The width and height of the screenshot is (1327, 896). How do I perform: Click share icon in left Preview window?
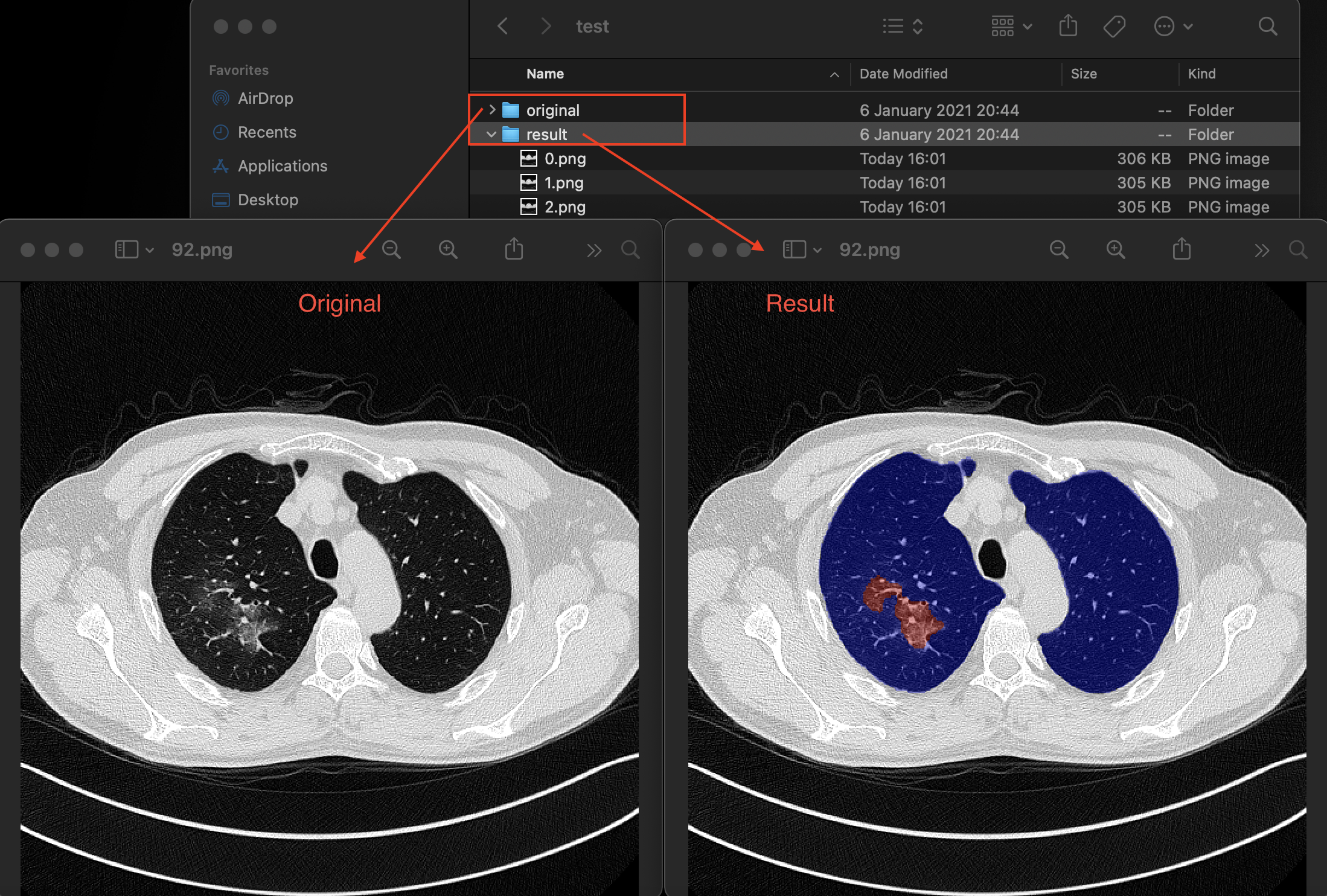[x=514, y=249]
